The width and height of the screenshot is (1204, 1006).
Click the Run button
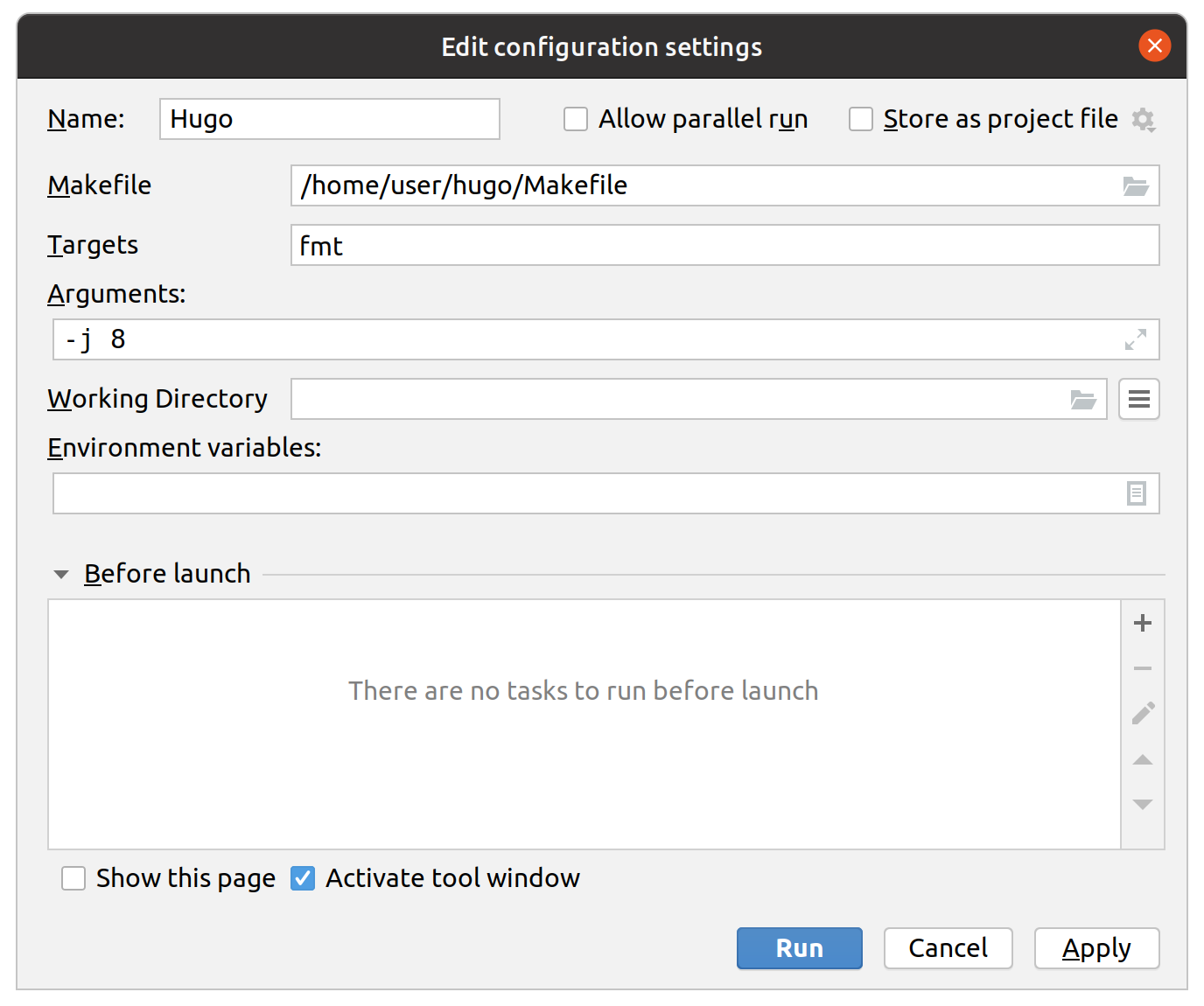pos(798,948)
